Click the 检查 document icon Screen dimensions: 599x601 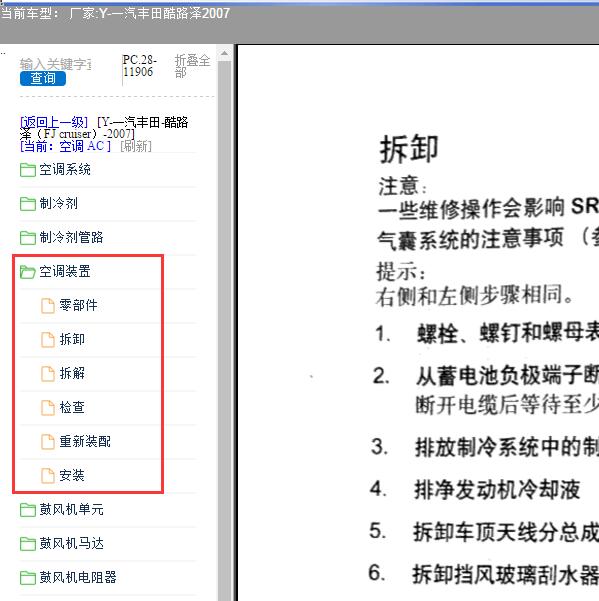point(48,407)
